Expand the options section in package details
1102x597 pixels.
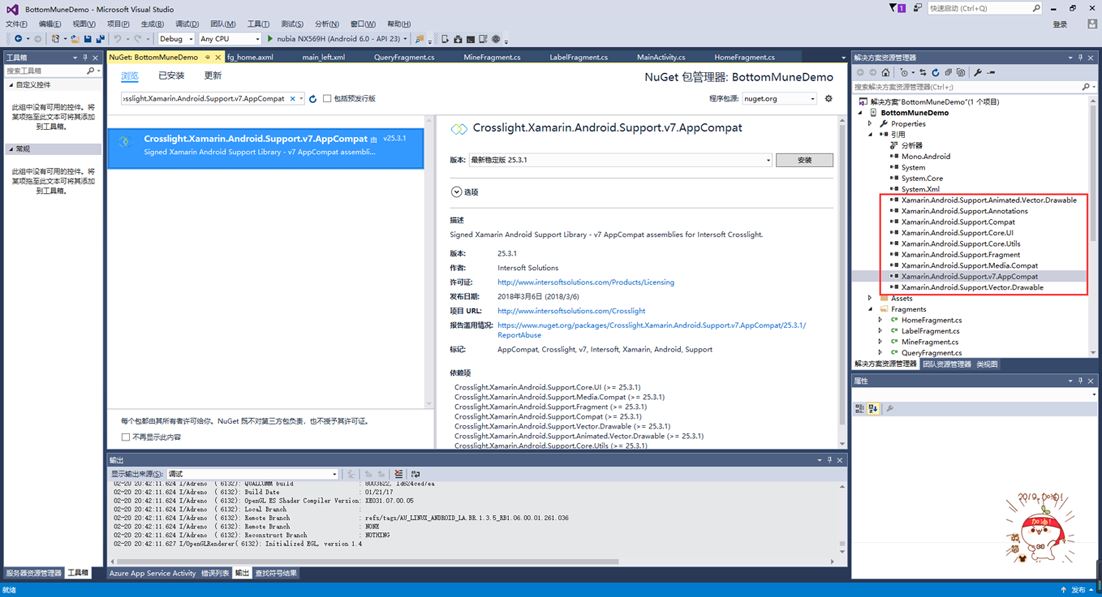pyautogui.click(x=456, y=192)
